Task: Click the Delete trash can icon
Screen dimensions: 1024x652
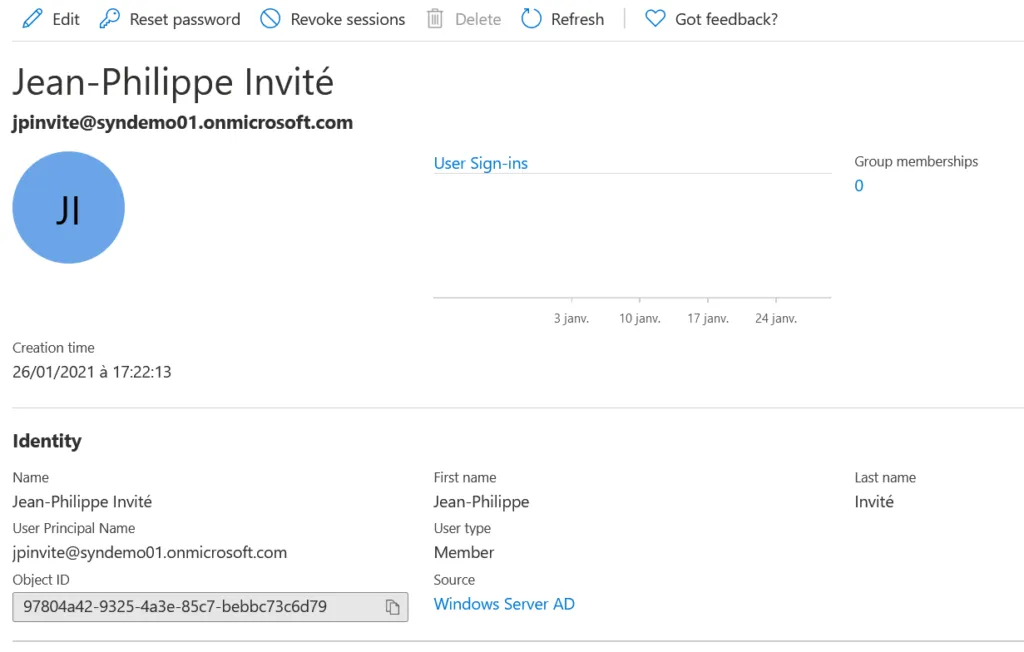Action: [435, 19]
